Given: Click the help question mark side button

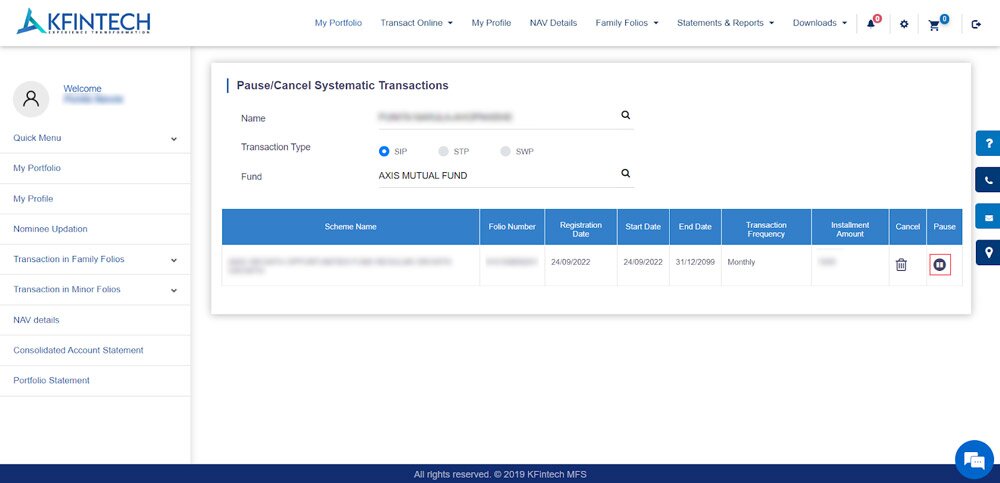Looking at the screenshot, I should tap(988, 144).
